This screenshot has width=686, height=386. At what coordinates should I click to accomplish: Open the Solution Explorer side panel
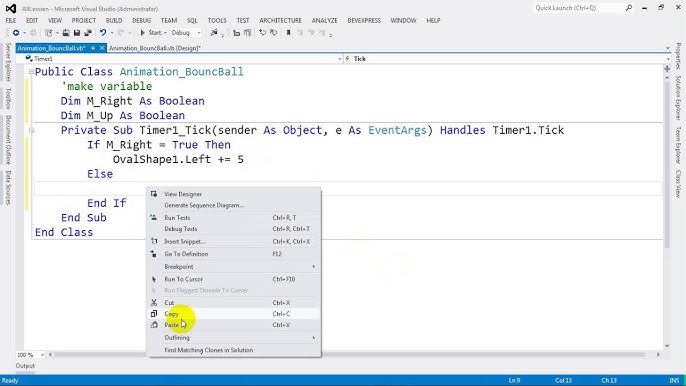[x=678, y=98]
